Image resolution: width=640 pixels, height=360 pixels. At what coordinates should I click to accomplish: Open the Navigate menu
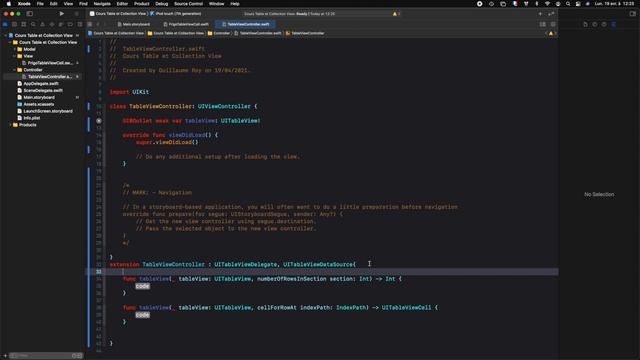[102, 4]
